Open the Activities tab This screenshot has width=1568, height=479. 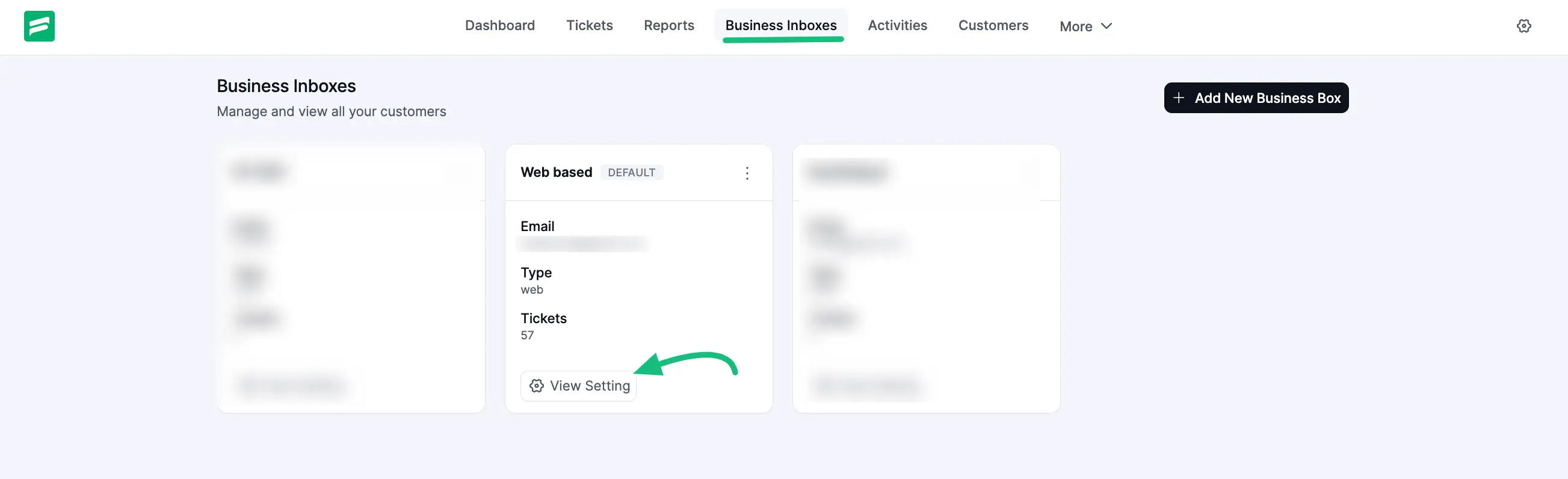(x=897, y=25)
